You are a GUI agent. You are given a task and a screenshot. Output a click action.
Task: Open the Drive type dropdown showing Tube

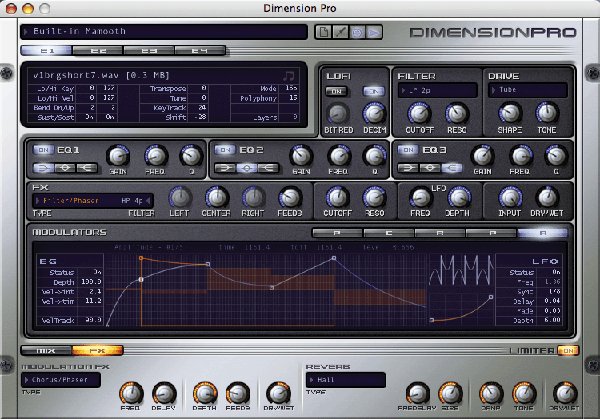[528, 90]
